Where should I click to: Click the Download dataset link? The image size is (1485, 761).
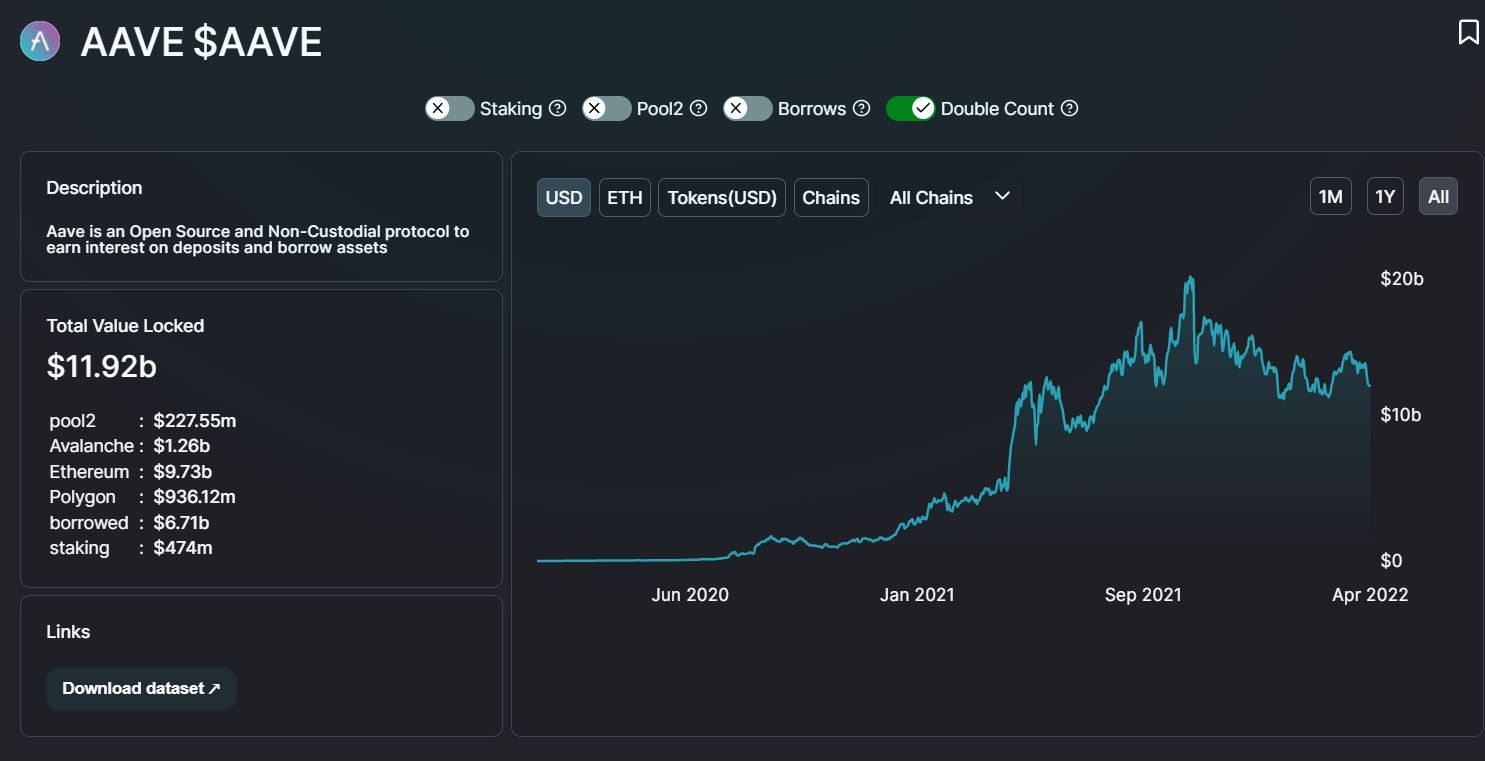(141, 688)
